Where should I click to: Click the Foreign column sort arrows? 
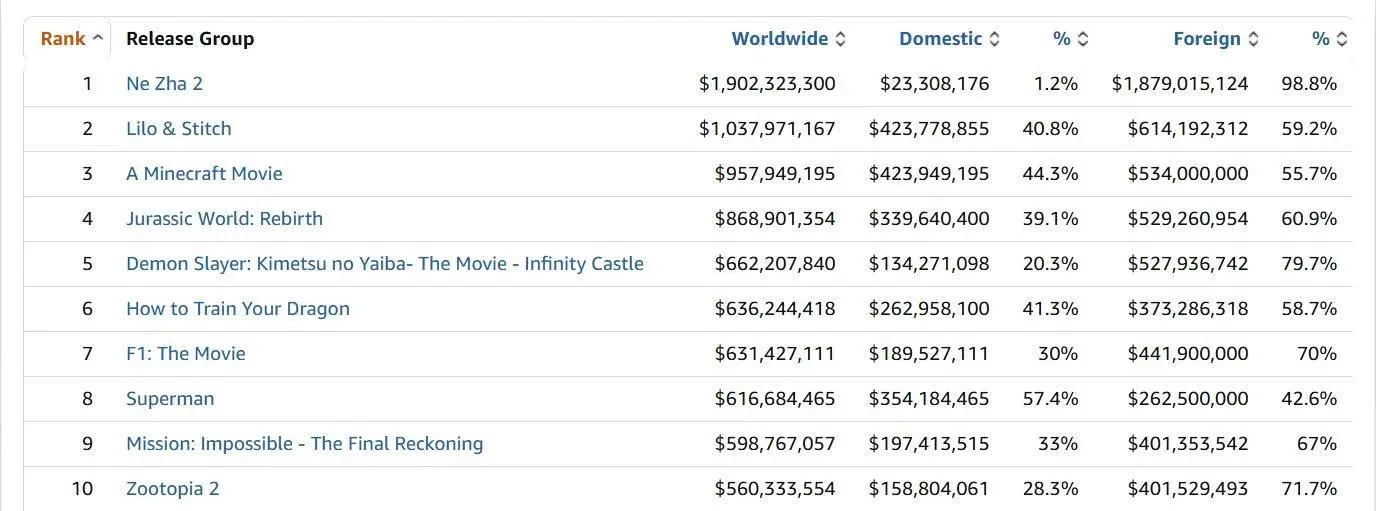(x=1253, y=39)
